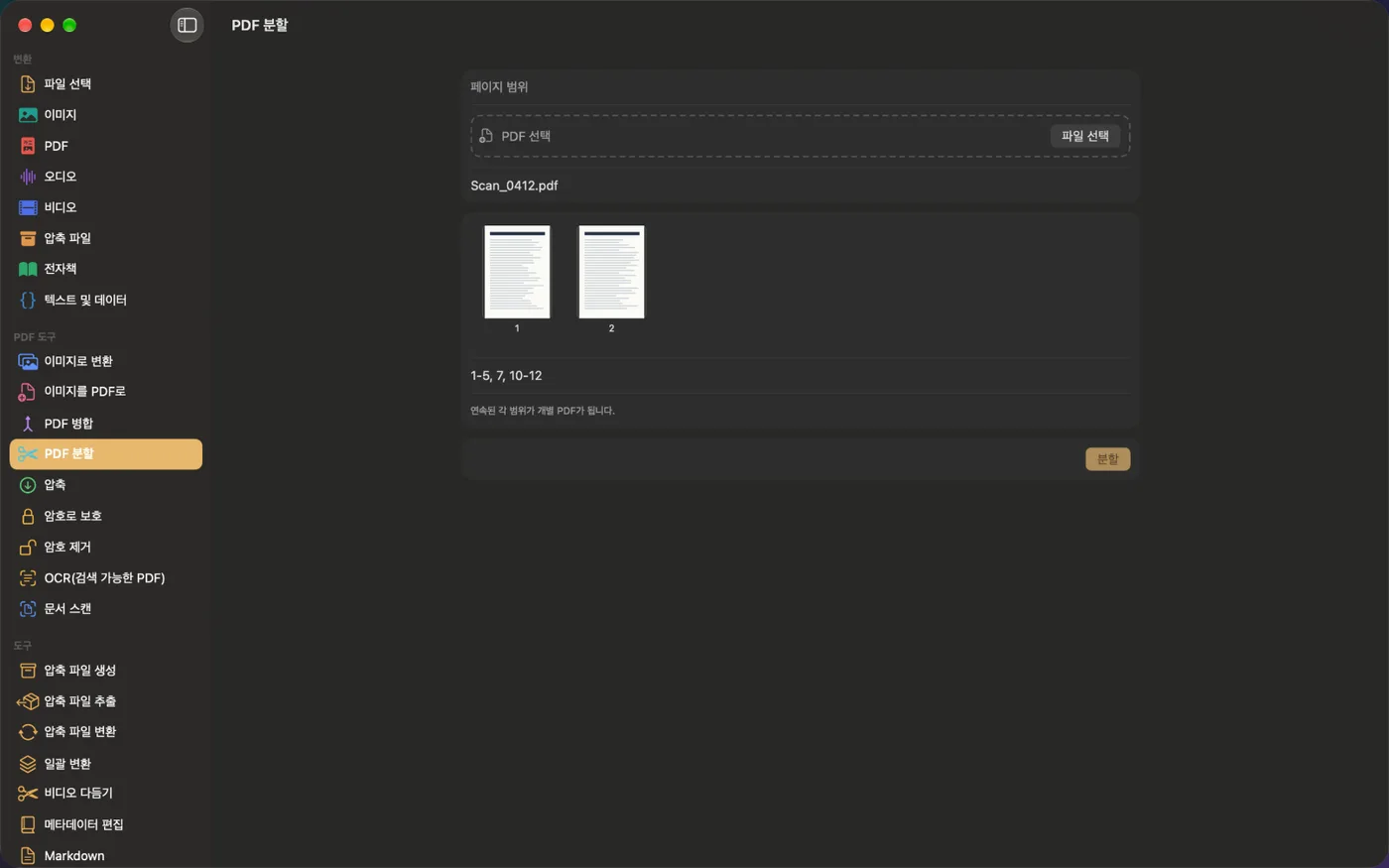This screenshot has width=1389, height=868.
Task: Click the PDF 분할 scissors icon
Action: 28,454
